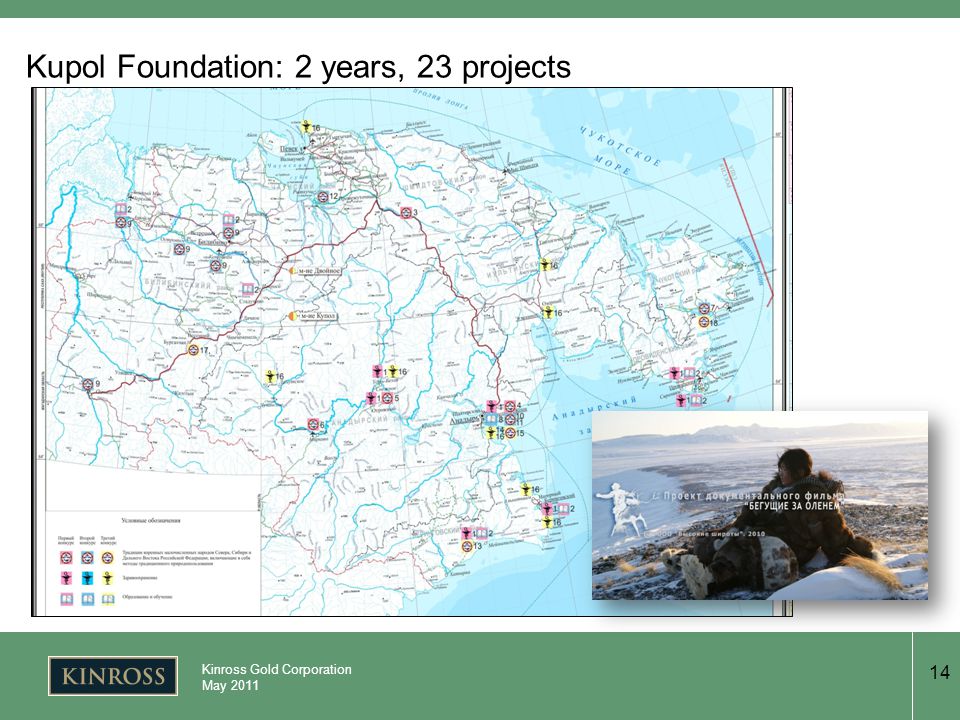This screenshot has height=720, width=960.
Task: Select the emblem marker numbered 15
Action: click(510, 433)
